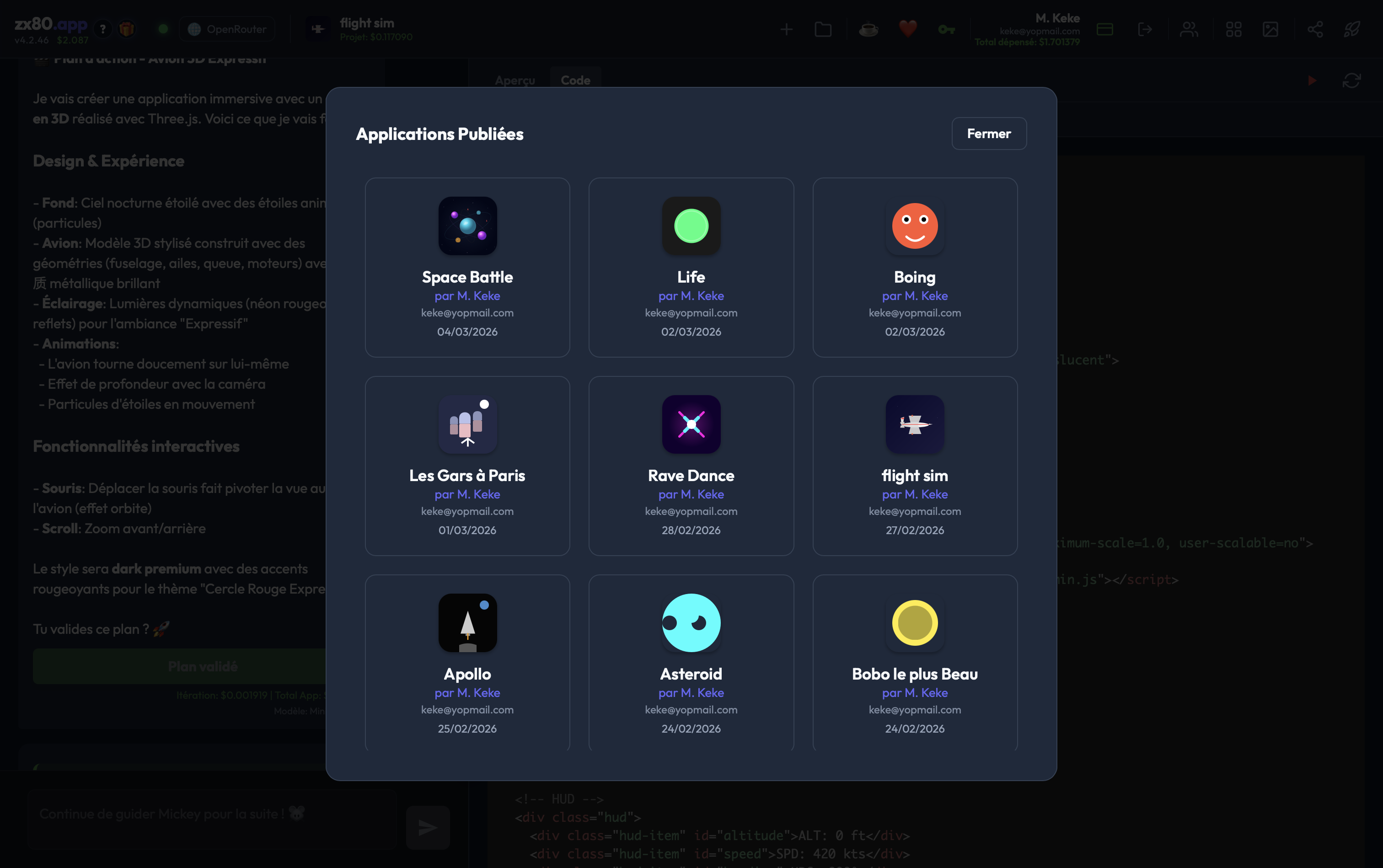Click the Boing app title
1383x868 pixels.
(915, 277)
